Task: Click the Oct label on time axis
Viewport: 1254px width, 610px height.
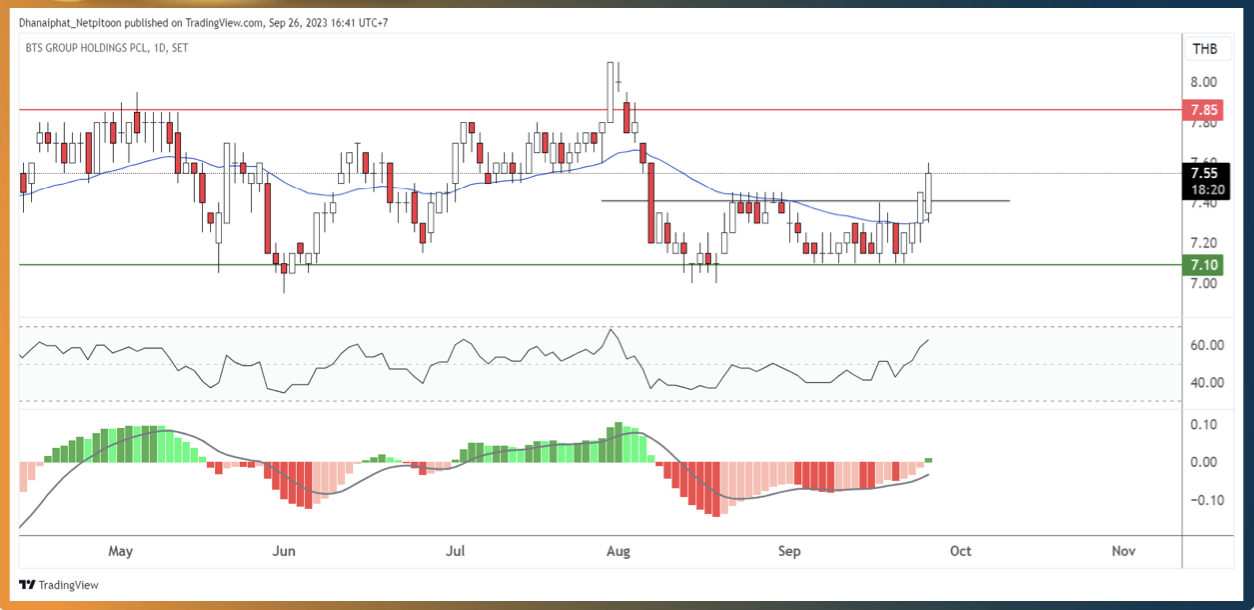Action: point(960,551)
